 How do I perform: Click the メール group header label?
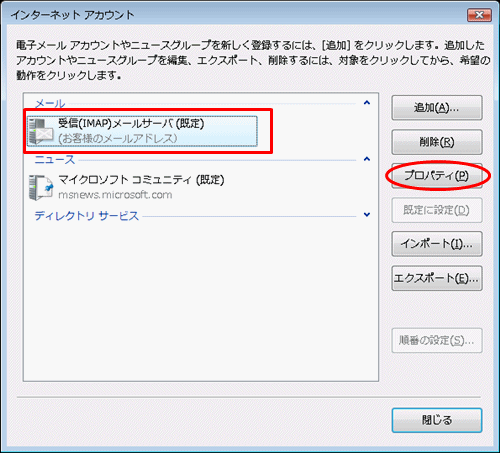[x=50, y=104]
